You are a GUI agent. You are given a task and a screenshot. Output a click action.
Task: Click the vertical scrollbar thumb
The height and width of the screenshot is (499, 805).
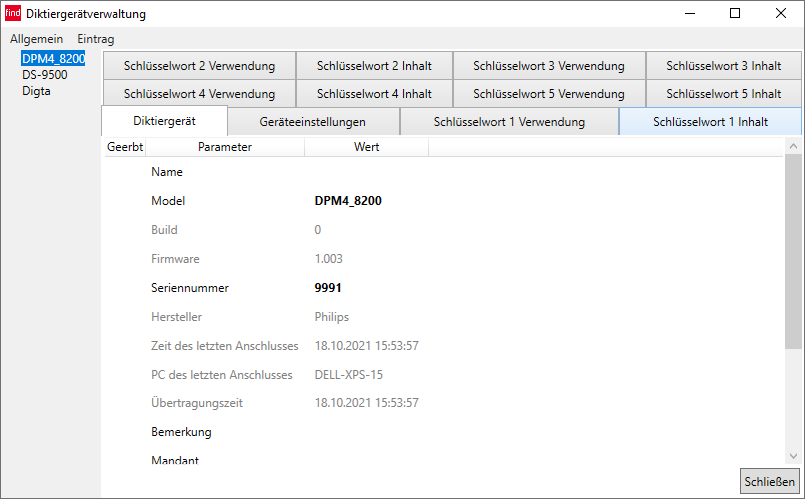click(793, 252)
